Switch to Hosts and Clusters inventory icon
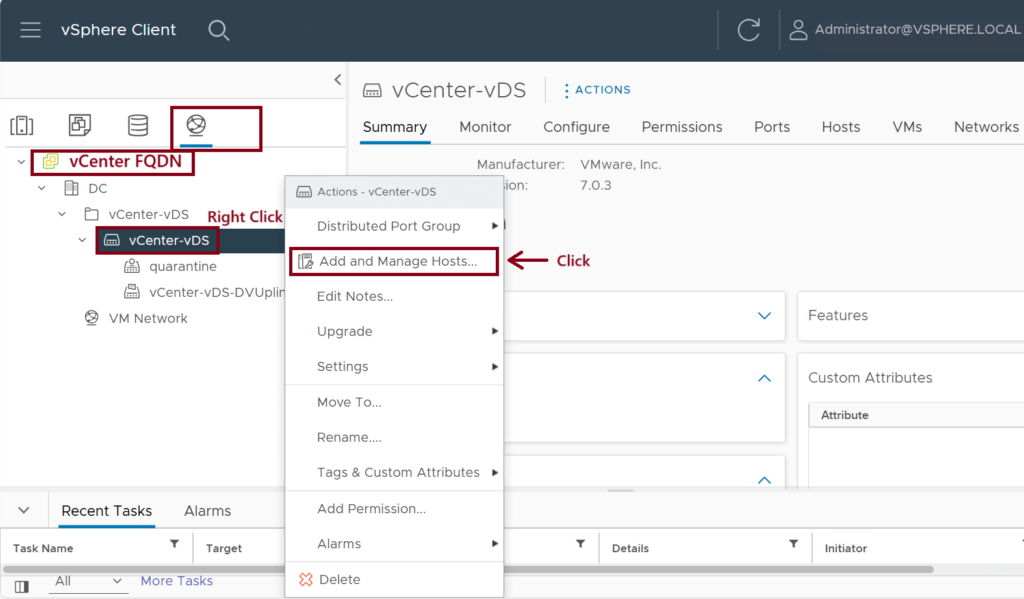The image size is (1024, 599). (22, 125)
